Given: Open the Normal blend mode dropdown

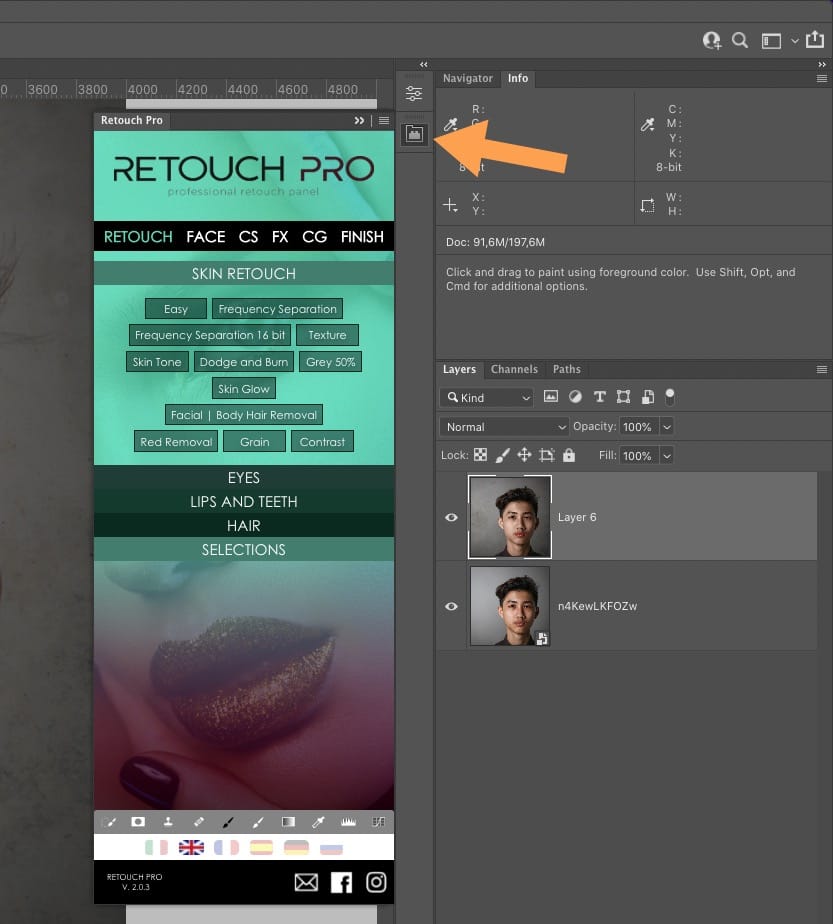Looking at the screenshot, I should 504,427.
